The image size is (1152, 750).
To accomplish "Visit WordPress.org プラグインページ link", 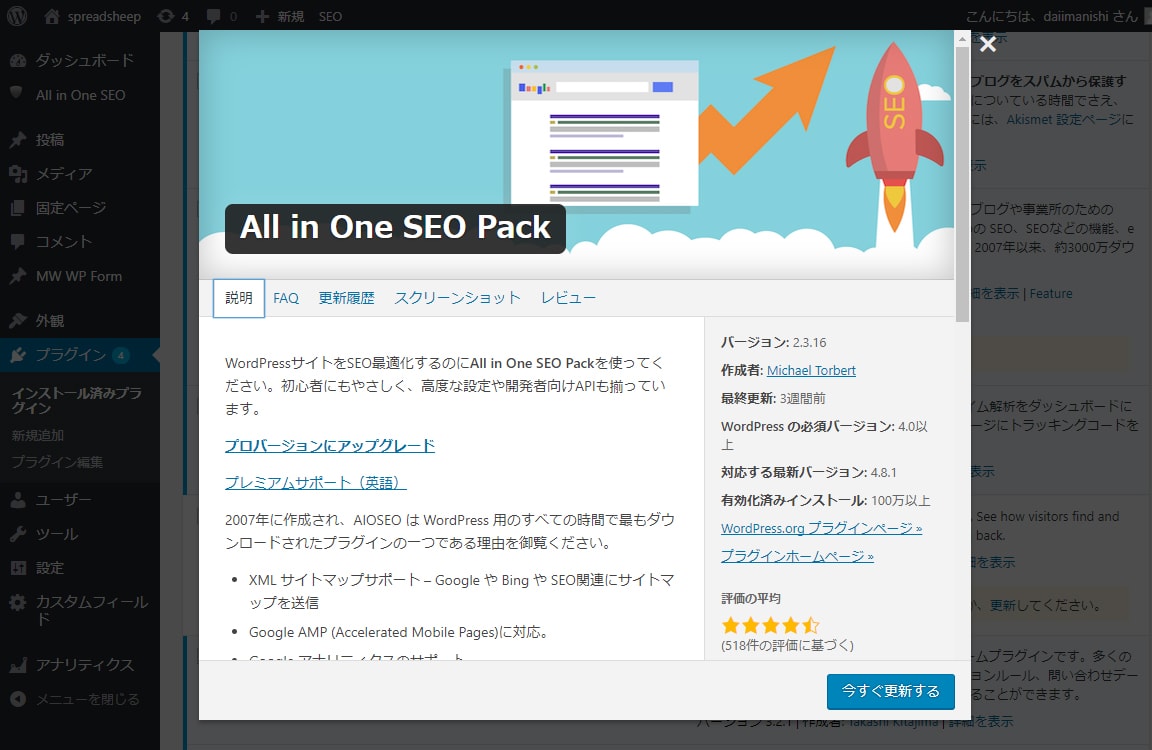I will click(821, 528).
